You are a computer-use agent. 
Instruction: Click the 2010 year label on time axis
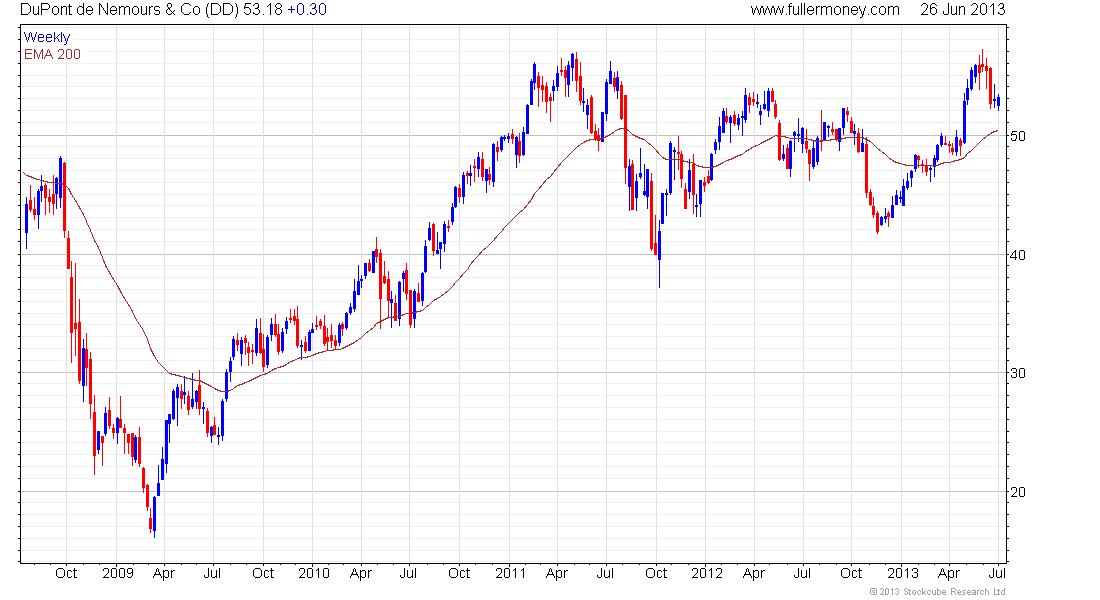tap(314, 573)
